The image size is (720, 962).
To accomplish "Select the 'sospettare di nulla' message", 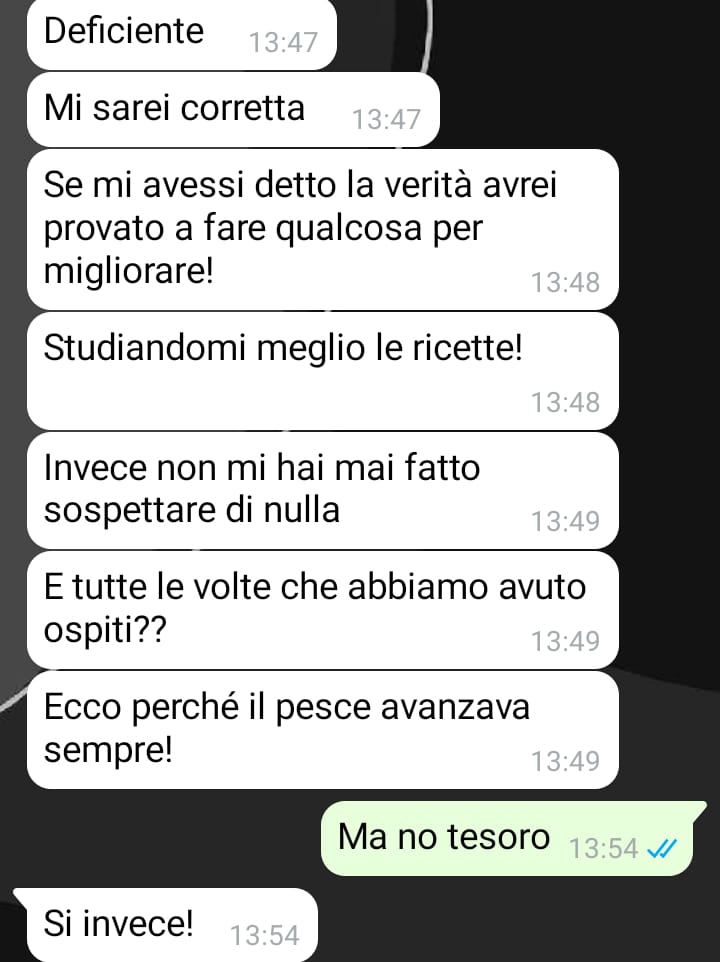I will [323, 491].
